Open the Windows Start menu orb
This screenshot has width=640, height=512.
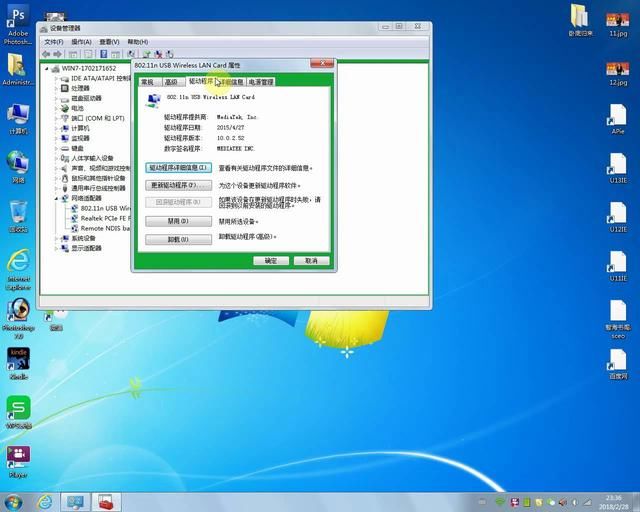tap(14, 501)
